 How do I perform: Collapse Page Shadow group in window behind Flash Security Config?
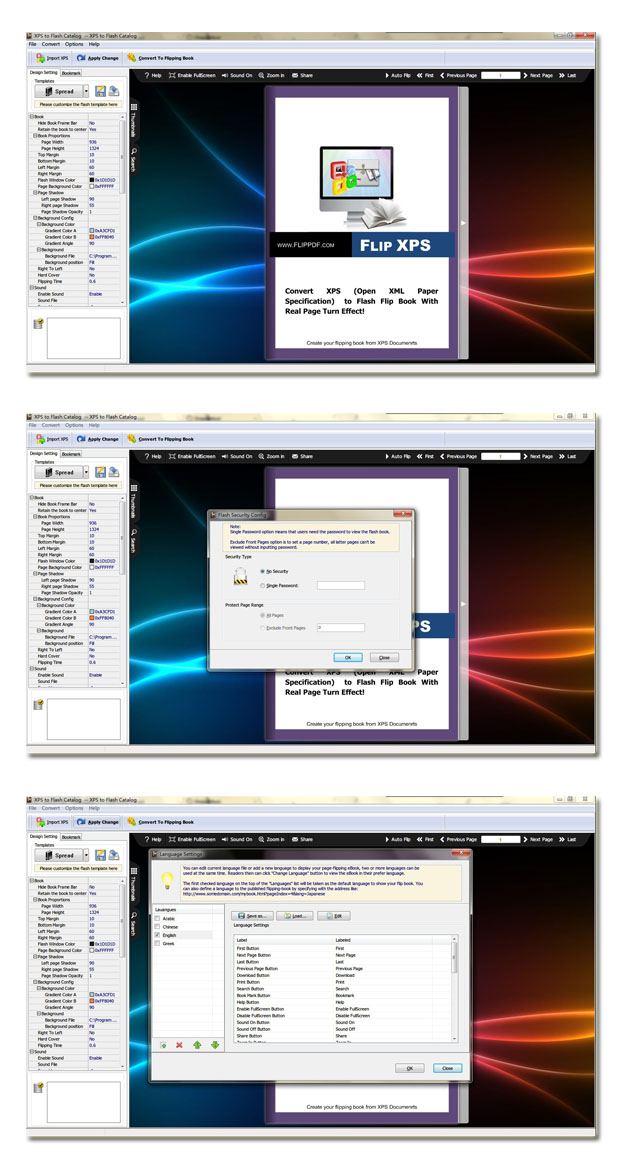point(35,573)
